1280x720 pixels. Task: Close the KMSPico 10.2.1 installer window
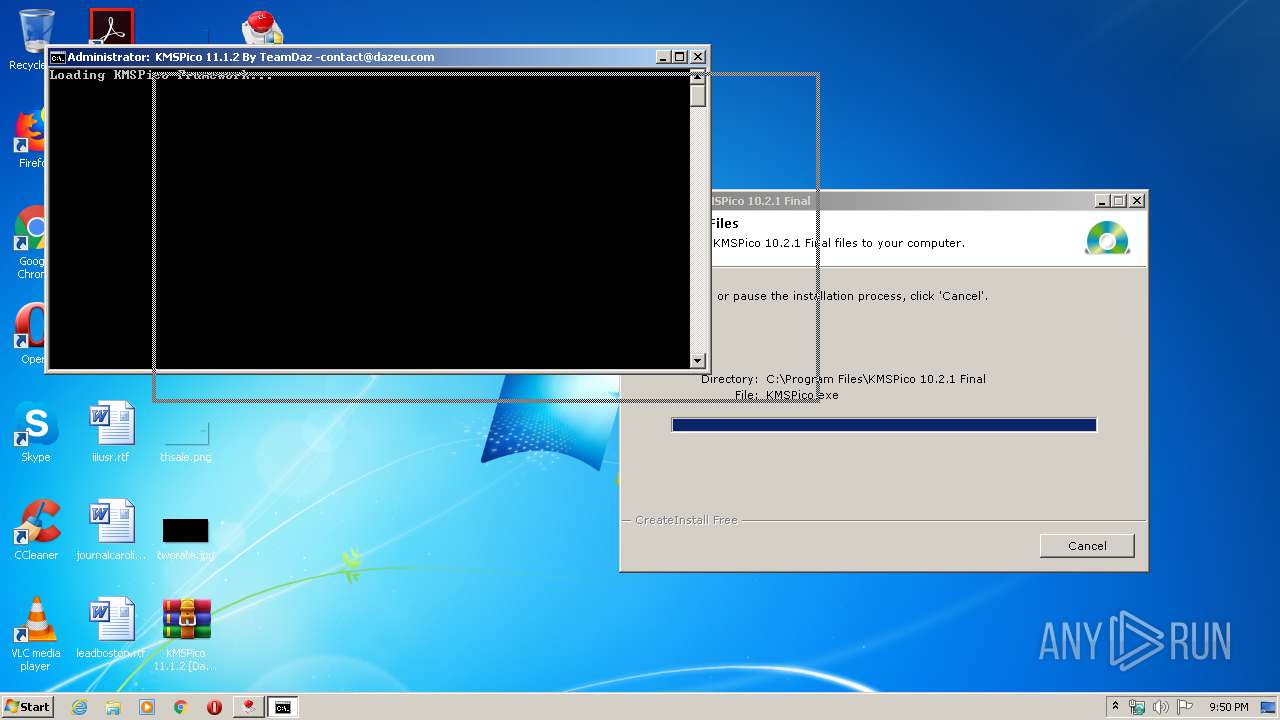coord(1136,200)
